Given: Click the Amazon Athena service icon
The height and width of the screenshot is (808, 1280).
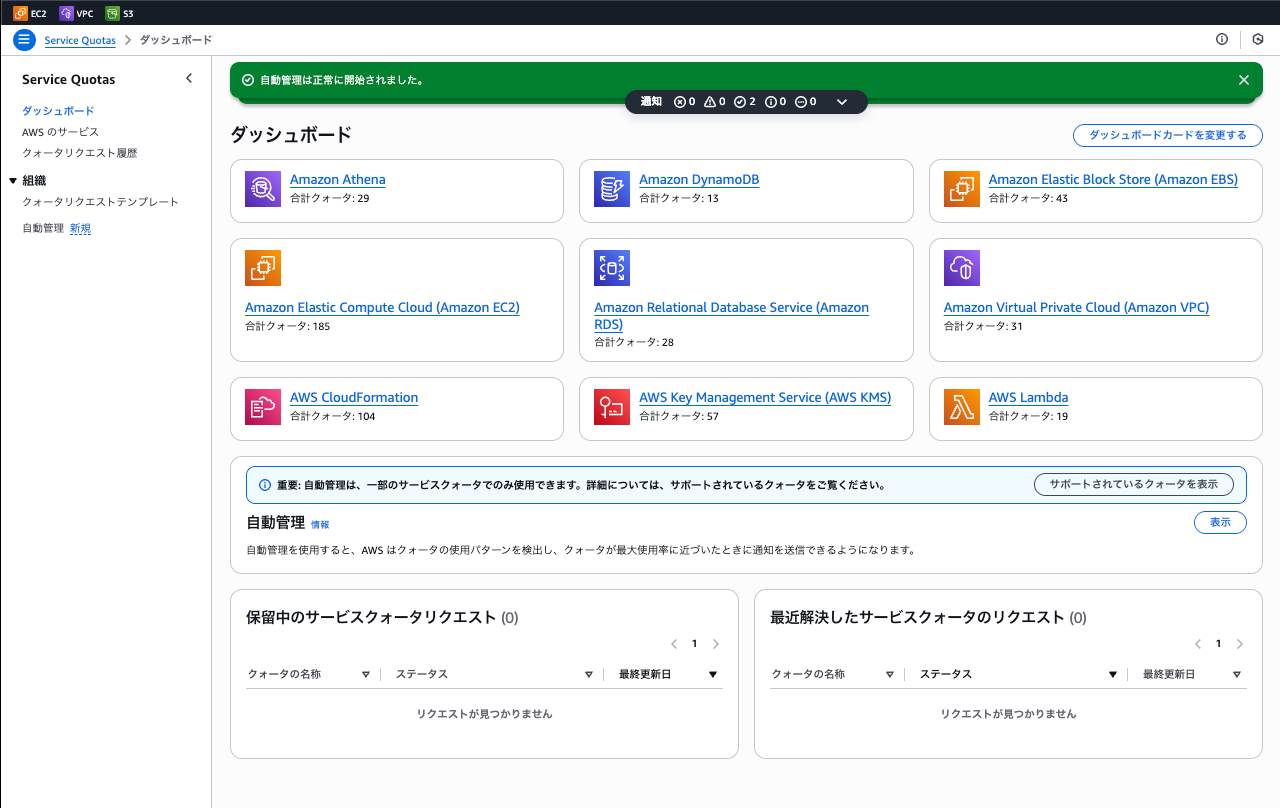Looking at the screenshot, I should coord(263,189).
